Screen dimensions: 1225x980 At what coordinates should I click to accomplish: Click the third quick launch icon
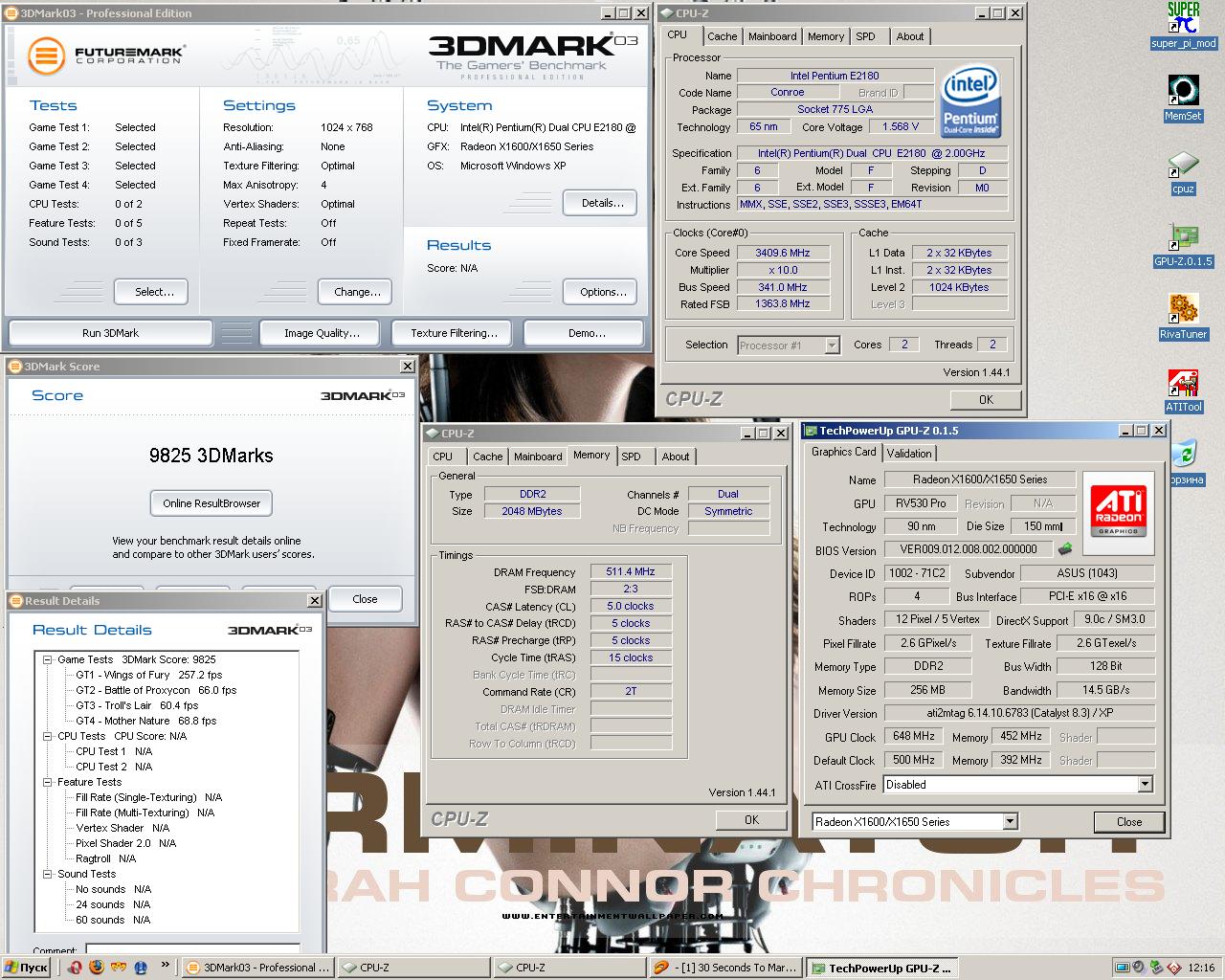point(118,968)
